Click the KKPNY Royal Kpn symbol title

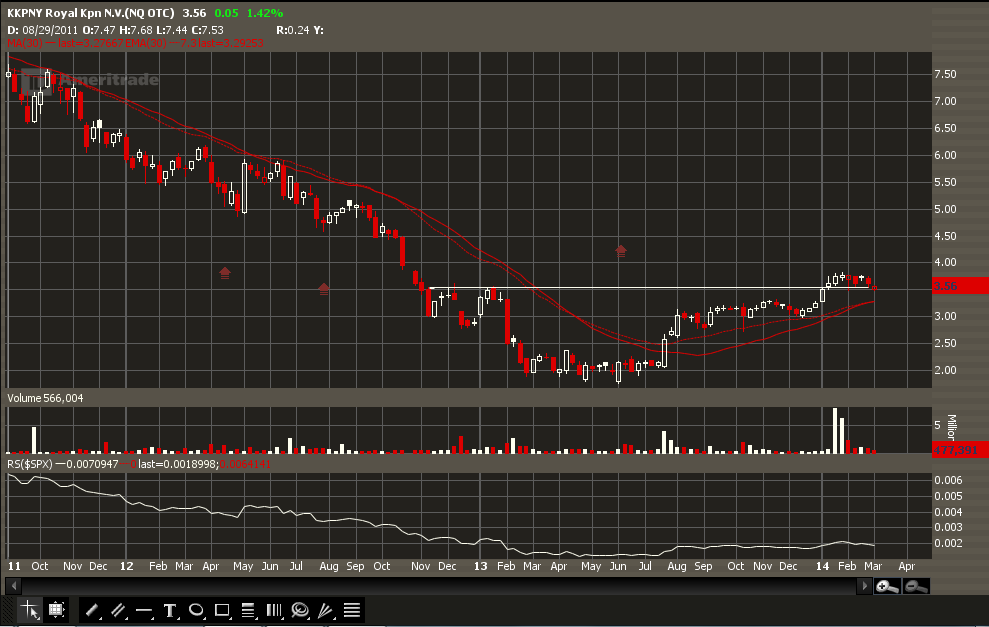click(x=90, y=14)
